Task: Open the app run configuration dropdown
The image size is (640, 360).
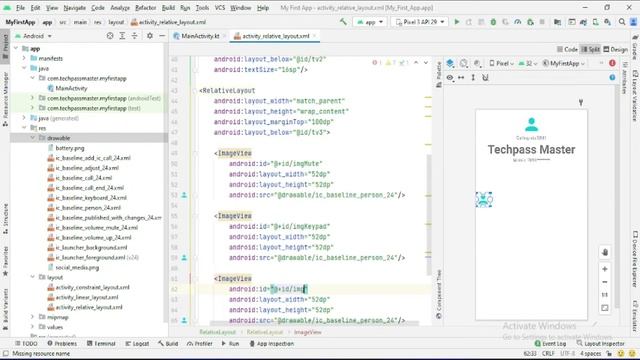Action: tap(370, 22)
